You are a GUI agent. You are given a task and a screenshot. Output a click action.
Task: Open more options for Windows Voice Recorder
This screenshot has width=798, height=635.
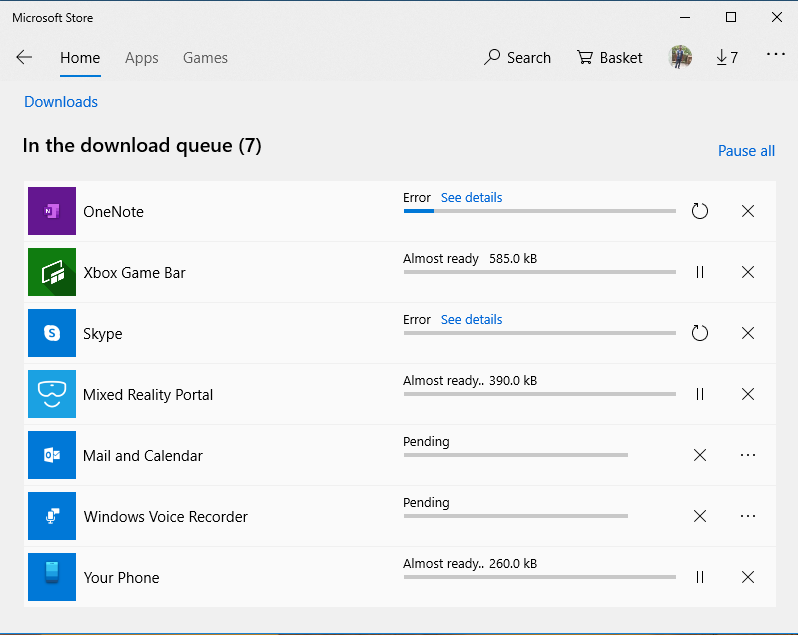(748, 516)
